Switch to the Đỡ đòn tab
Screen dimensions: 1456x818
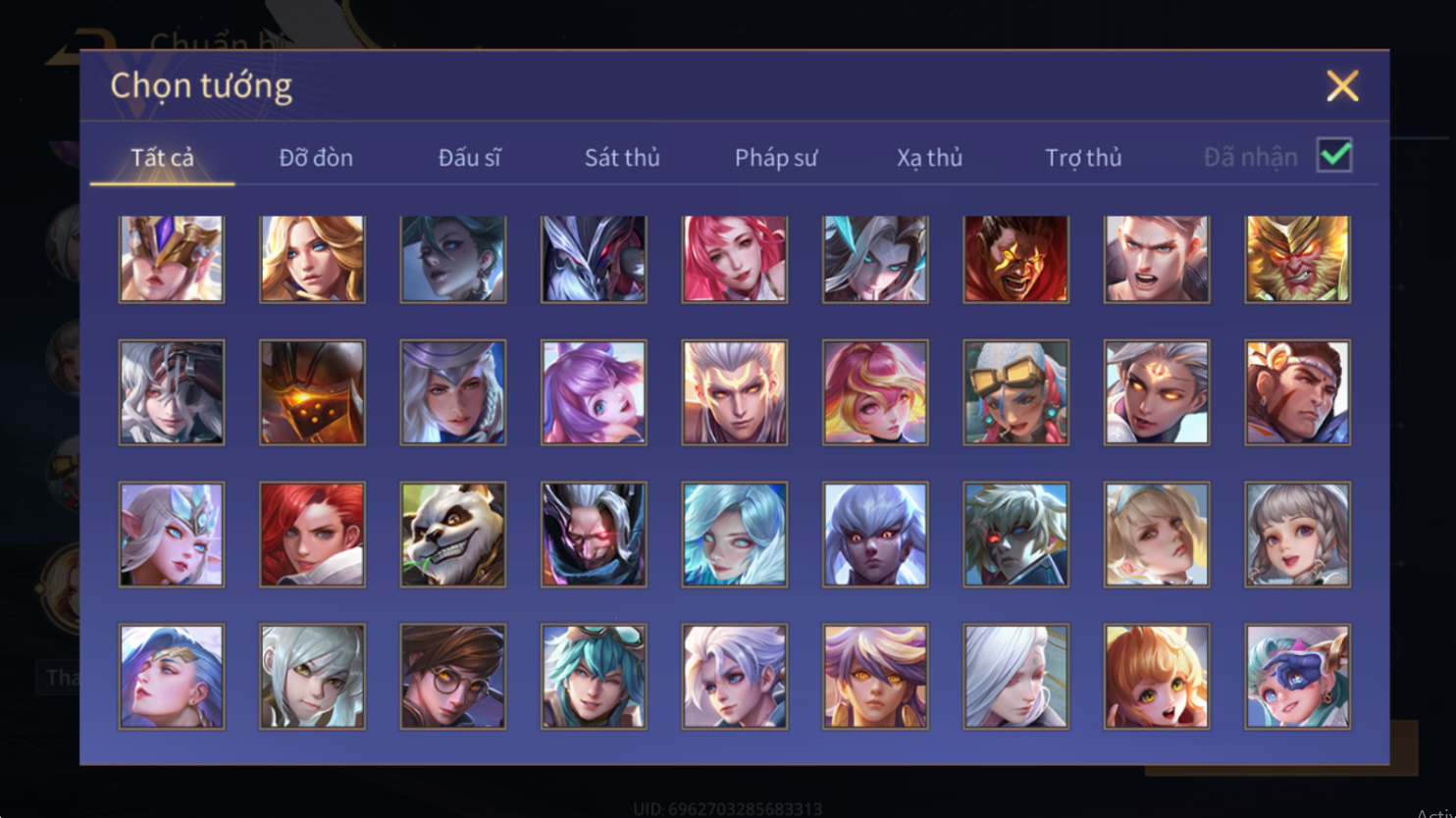pos(316,158)
